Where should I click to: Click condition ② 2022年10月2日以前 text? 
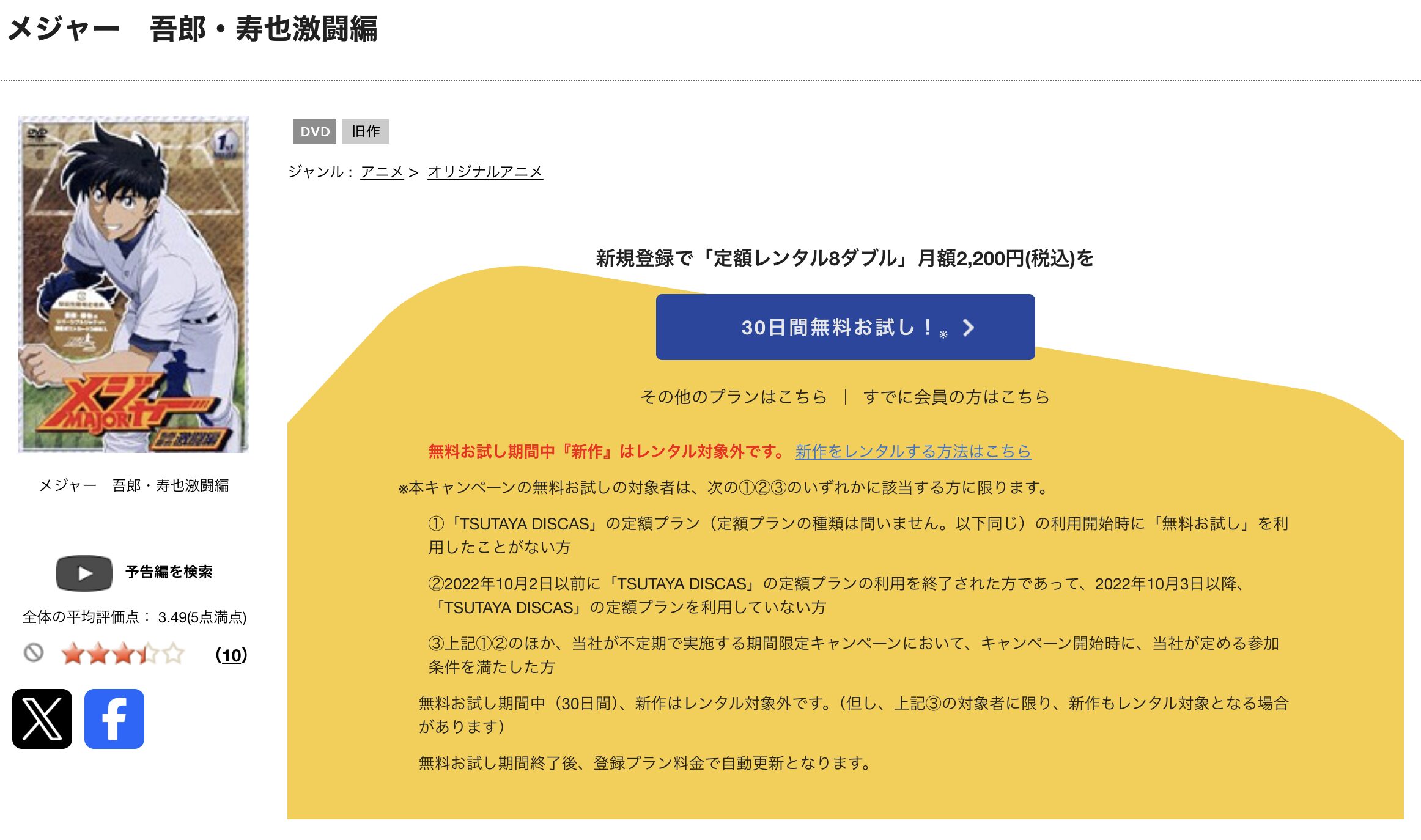coord(836,595)
